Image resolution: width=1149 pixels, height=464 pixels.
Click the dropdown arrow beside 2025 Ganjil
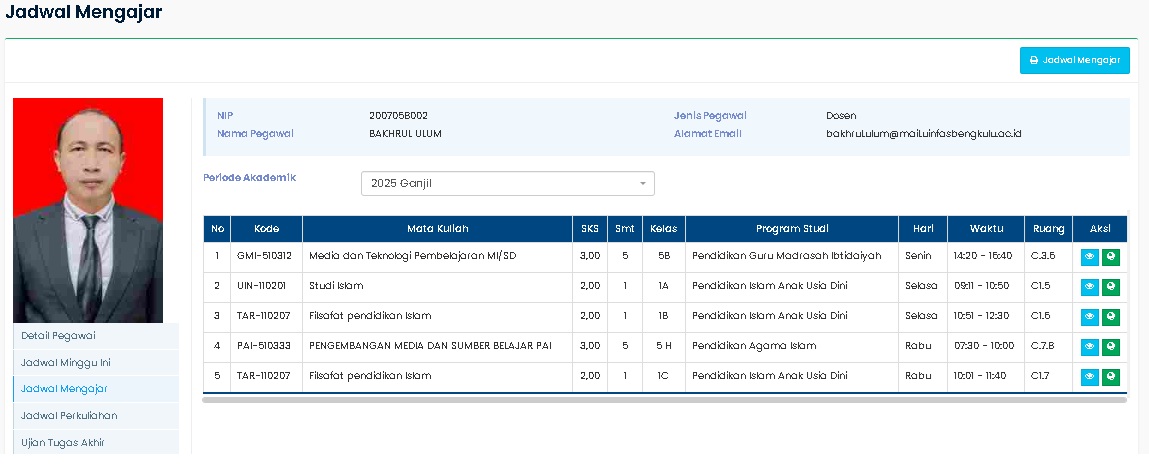tap(642, 184)
